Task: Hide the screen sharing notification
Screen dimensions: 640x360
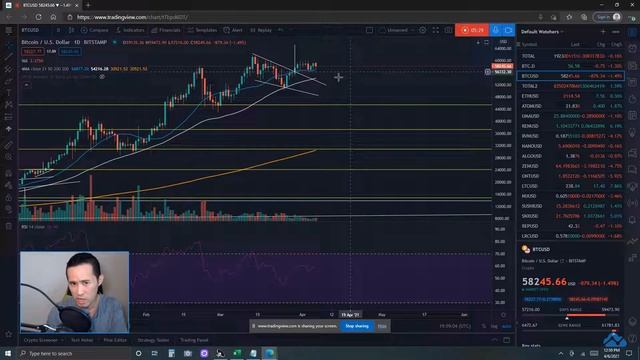Action: (x=382, y=326)
